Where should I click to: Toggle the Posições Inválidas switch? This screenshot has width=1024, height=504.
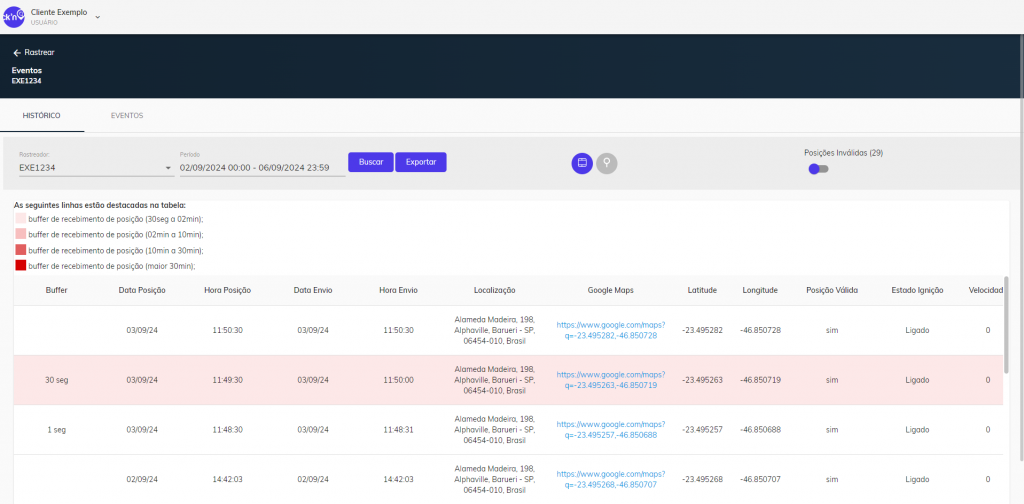tap(818, 169)
